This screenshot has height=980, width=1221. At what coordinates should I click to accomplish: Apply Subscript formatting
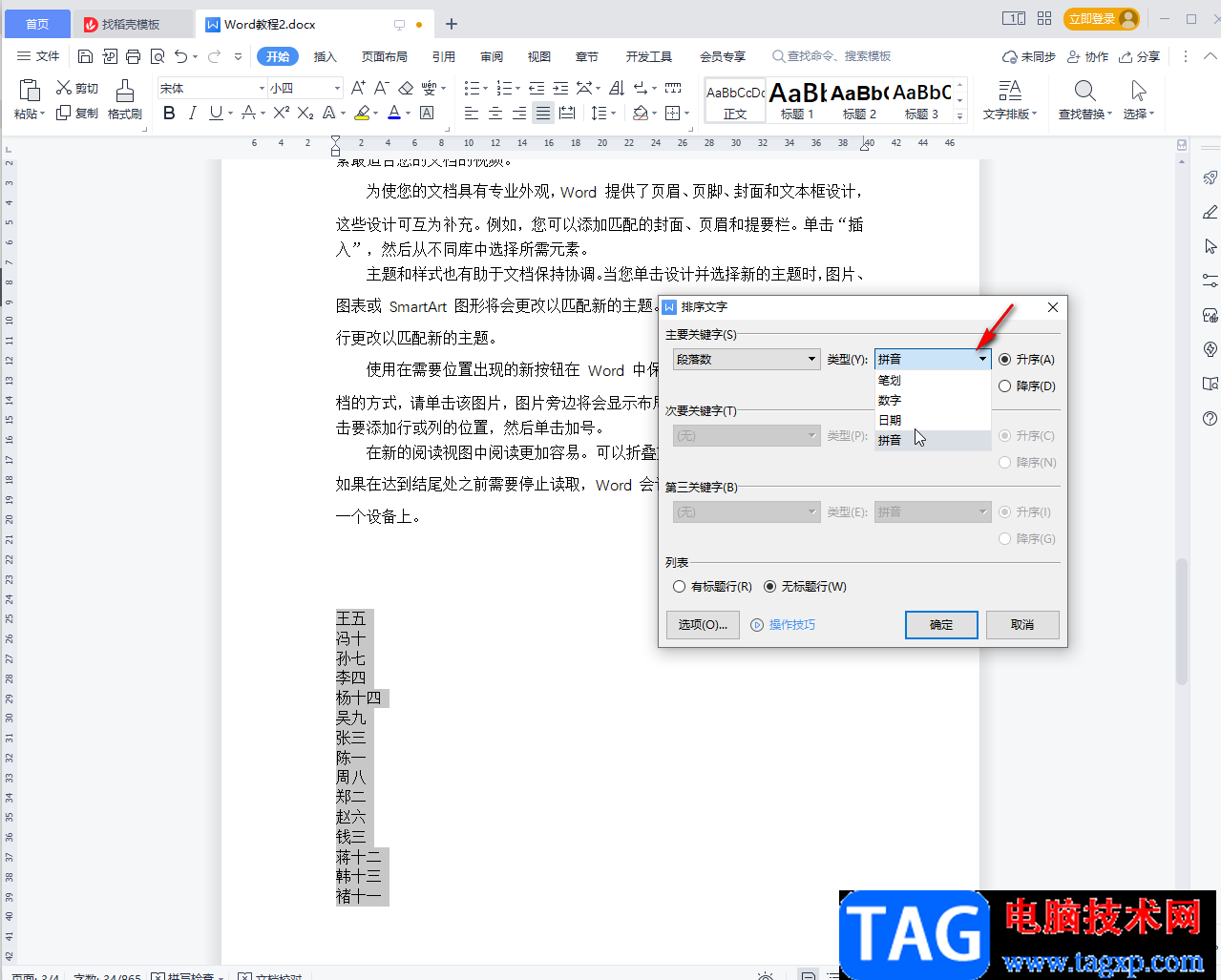tap(305, 113)
